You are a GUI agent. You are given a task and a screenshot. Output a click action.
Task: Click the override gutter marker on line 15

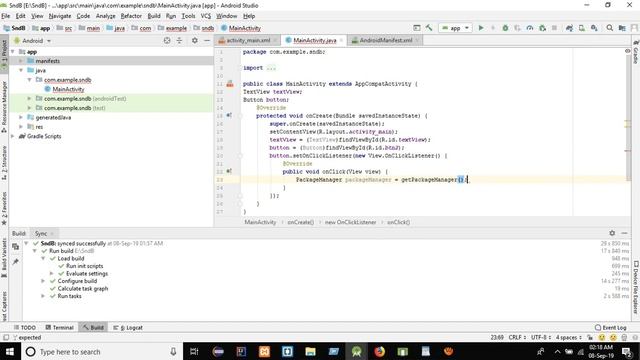pyautogui.click(x=229, y=116)
